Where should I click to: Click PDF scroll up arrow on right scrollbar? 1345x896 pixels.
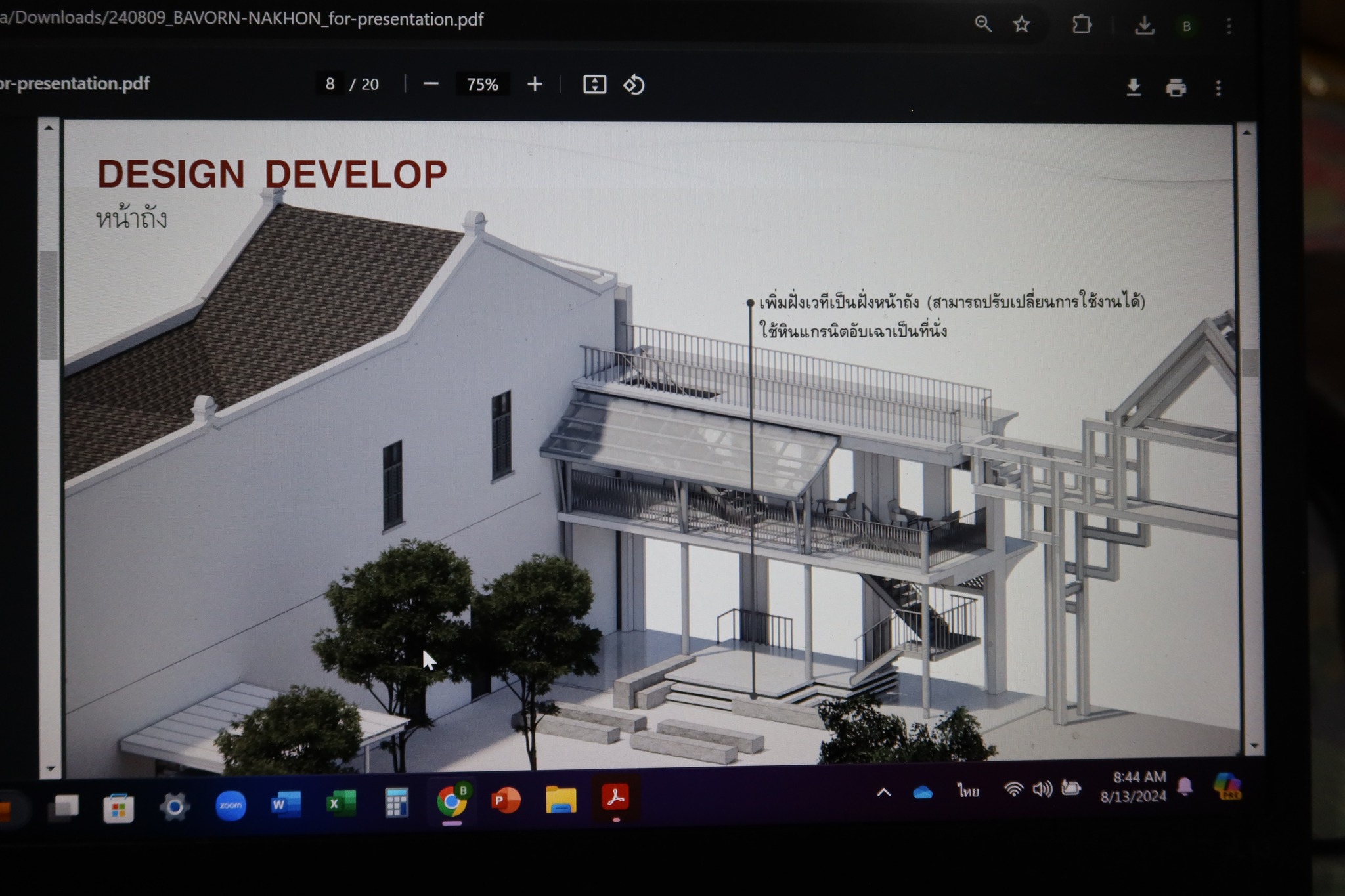[1246, 132]
